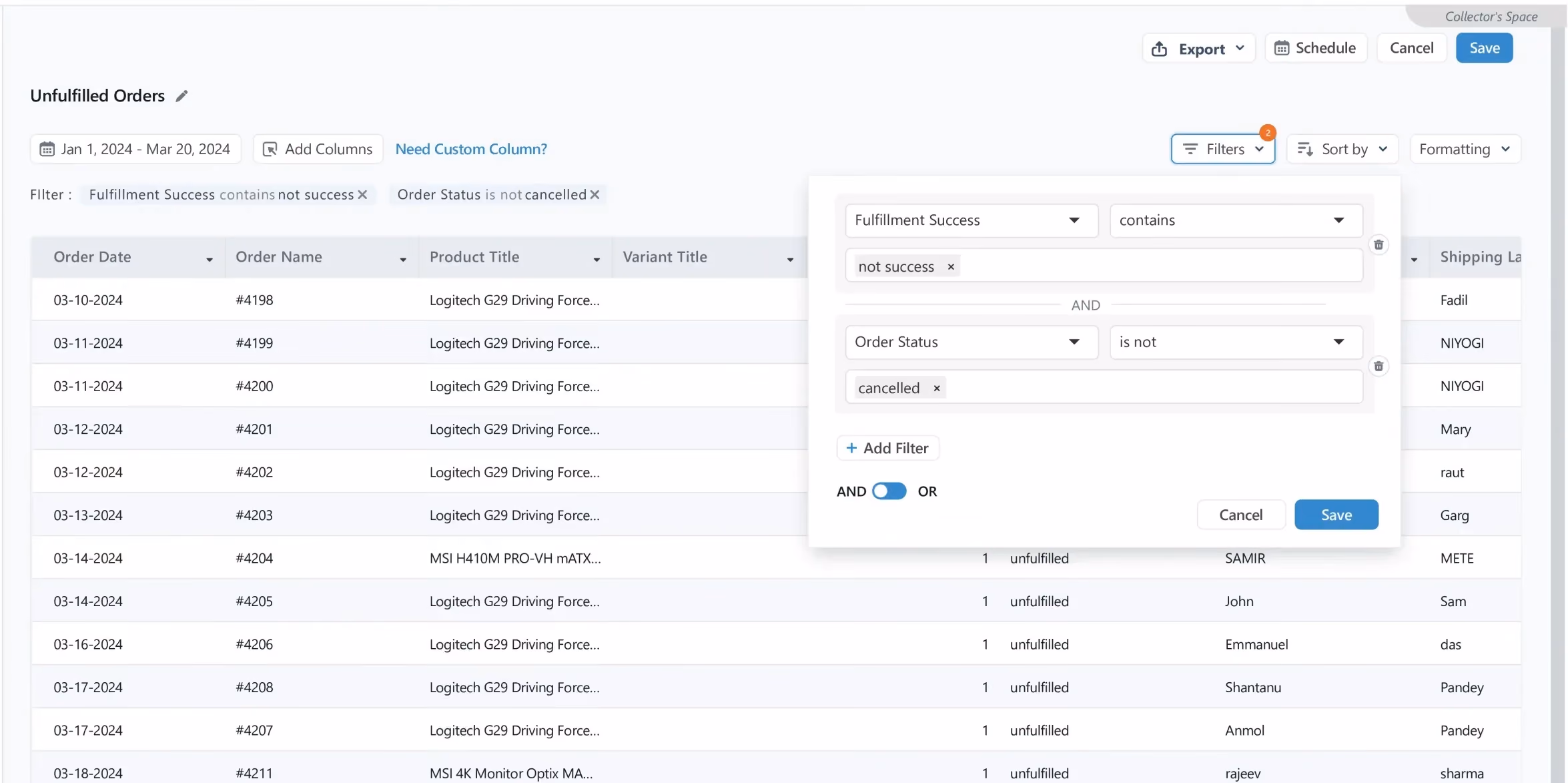This screenshot has width=1568, height=783.
Task: Open the 'Need Custom Column?' link
Action: pyautogui.click(x=471, y=149)
